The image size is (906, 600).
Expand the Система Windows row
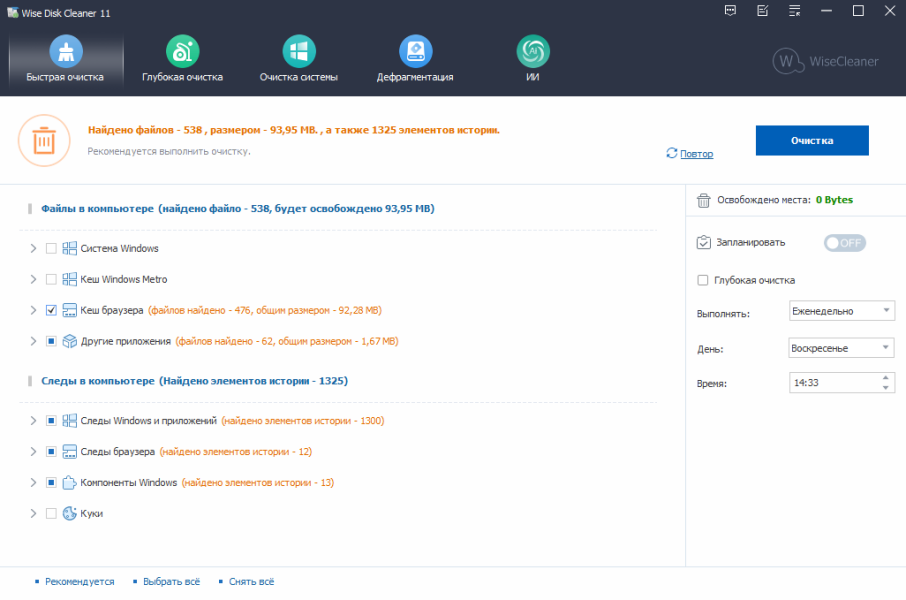(33, 249)
